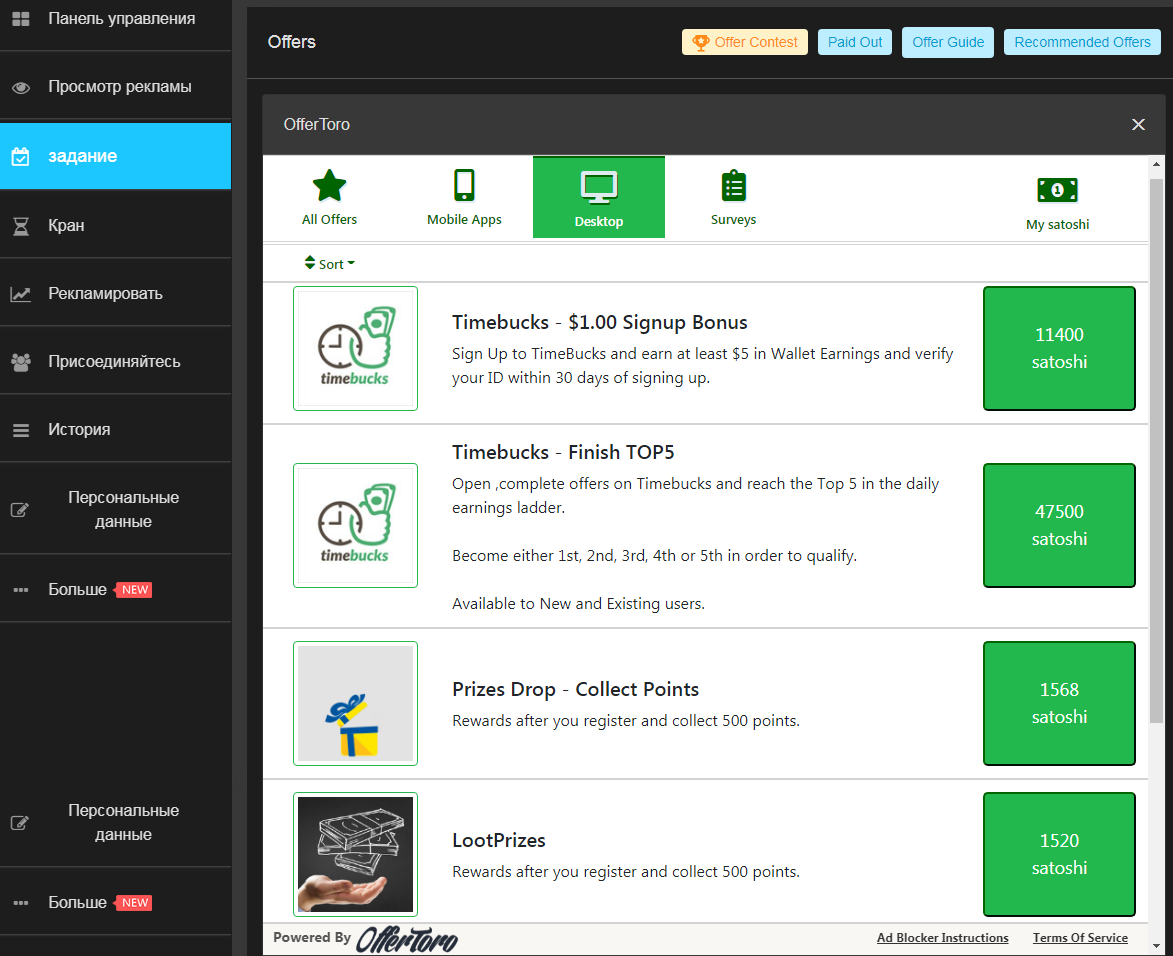This screenshot has width=1173, height=956.
Task: Click Timebucks Finish TOP5 thumbnail
Action: [x=355, y=525]
